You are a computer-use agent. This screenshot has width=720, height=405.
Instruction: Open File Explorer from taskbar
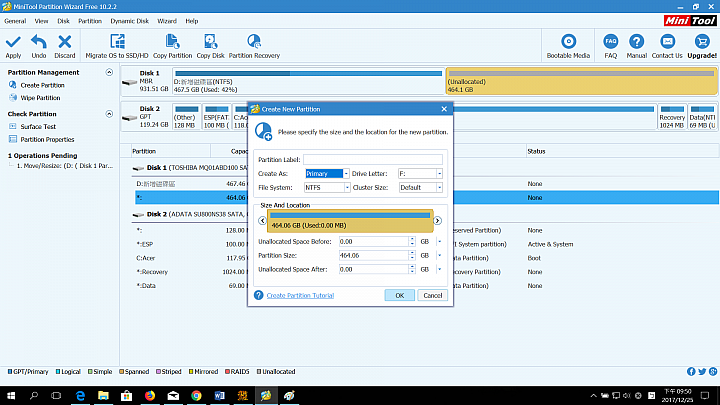103,395
